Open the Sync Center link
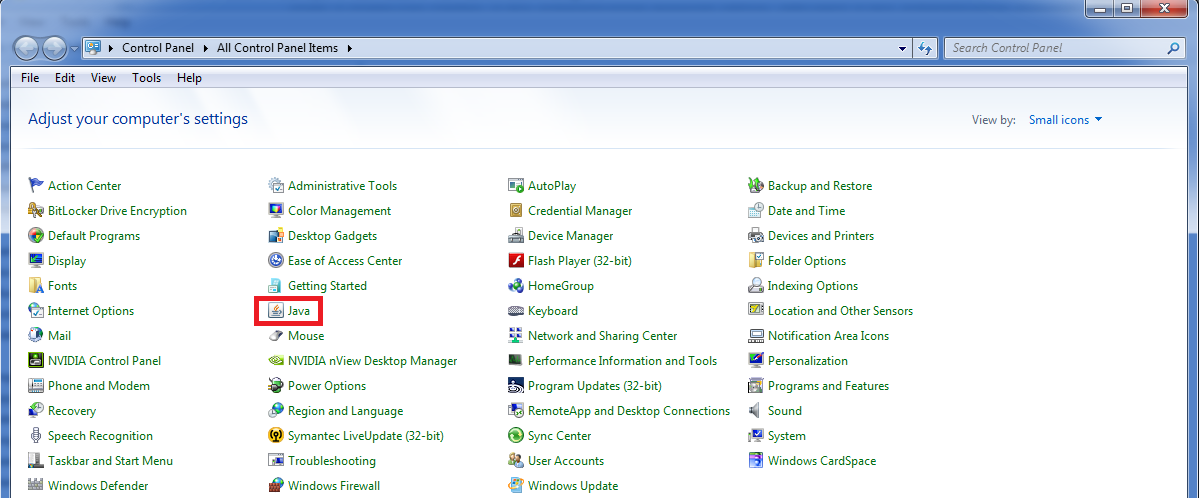 (x=559, y=435)
